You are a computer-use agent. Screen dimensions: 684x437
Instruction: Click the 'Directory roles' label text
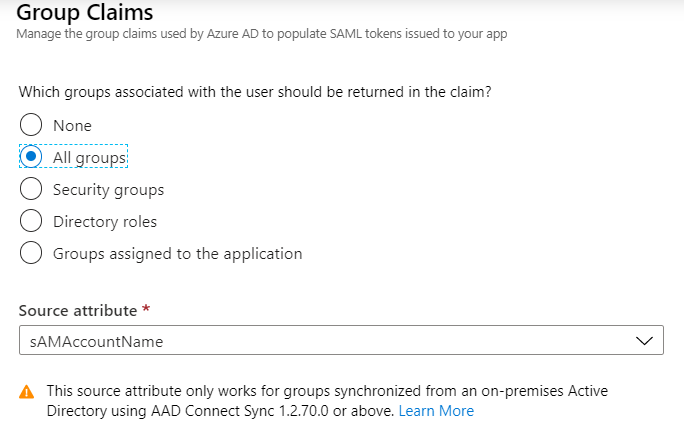click(x=105, y=222)
